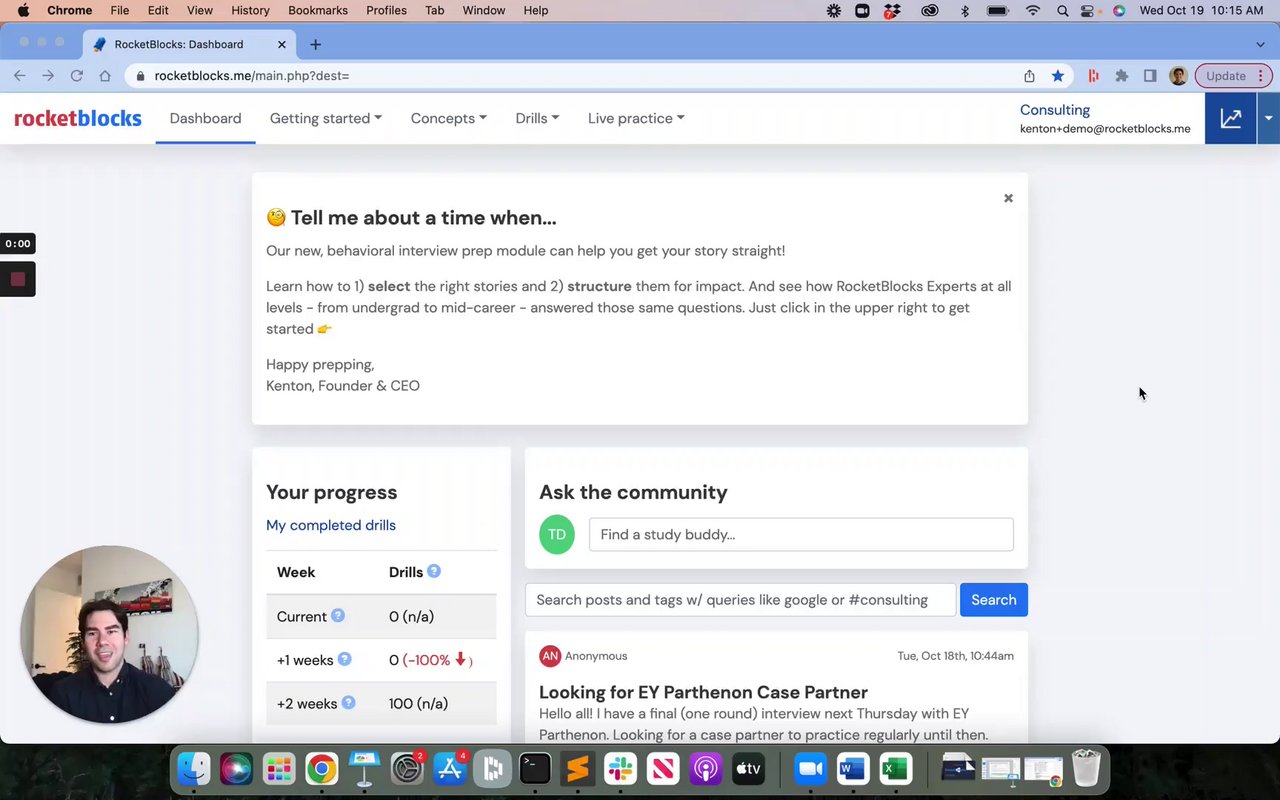Dismiss the announcement banner
This screenshot has width=1280, height=800.
point(1008,198)
